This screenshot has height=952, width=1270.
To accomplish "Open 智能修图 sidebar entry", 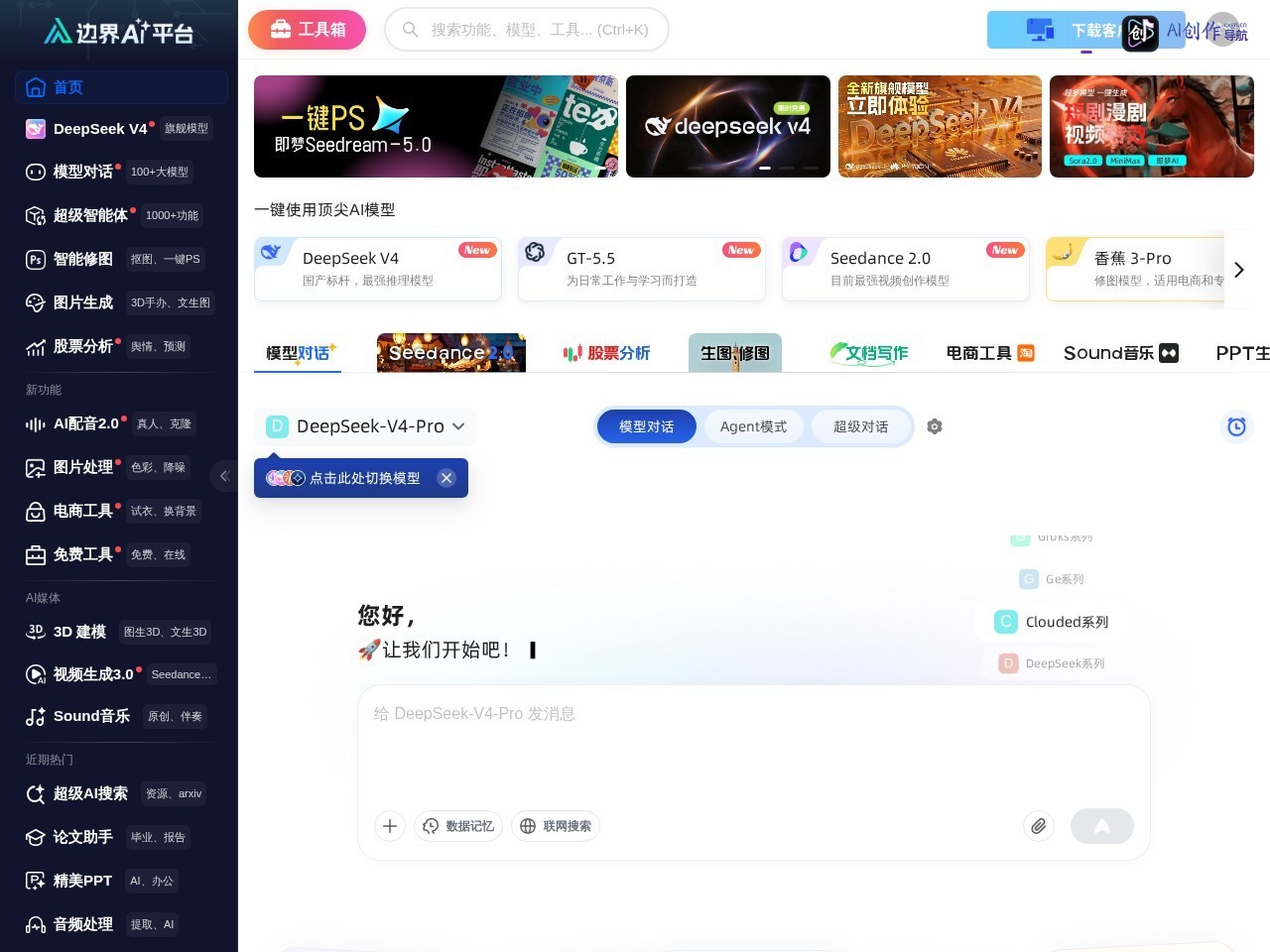I will click(121, 259).
